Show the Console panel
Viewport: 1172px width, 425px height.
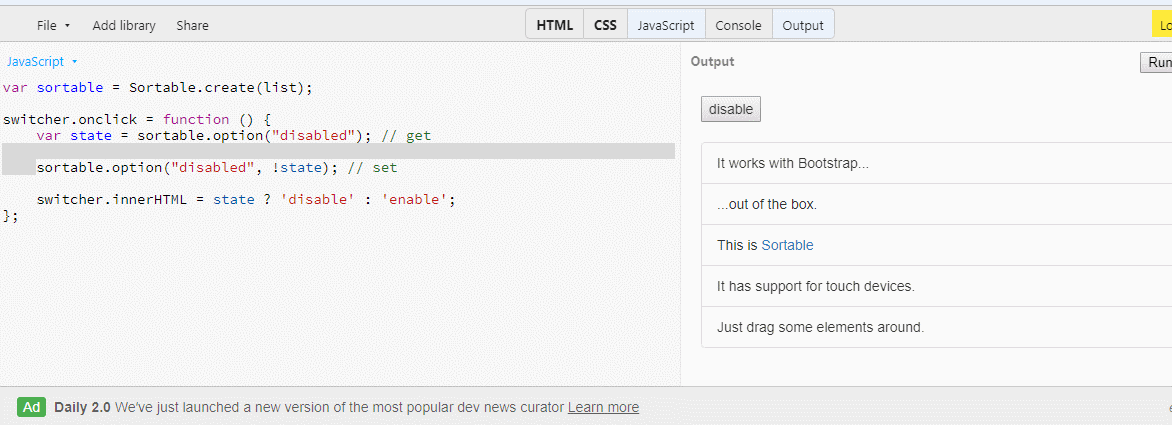pos(738,25)
